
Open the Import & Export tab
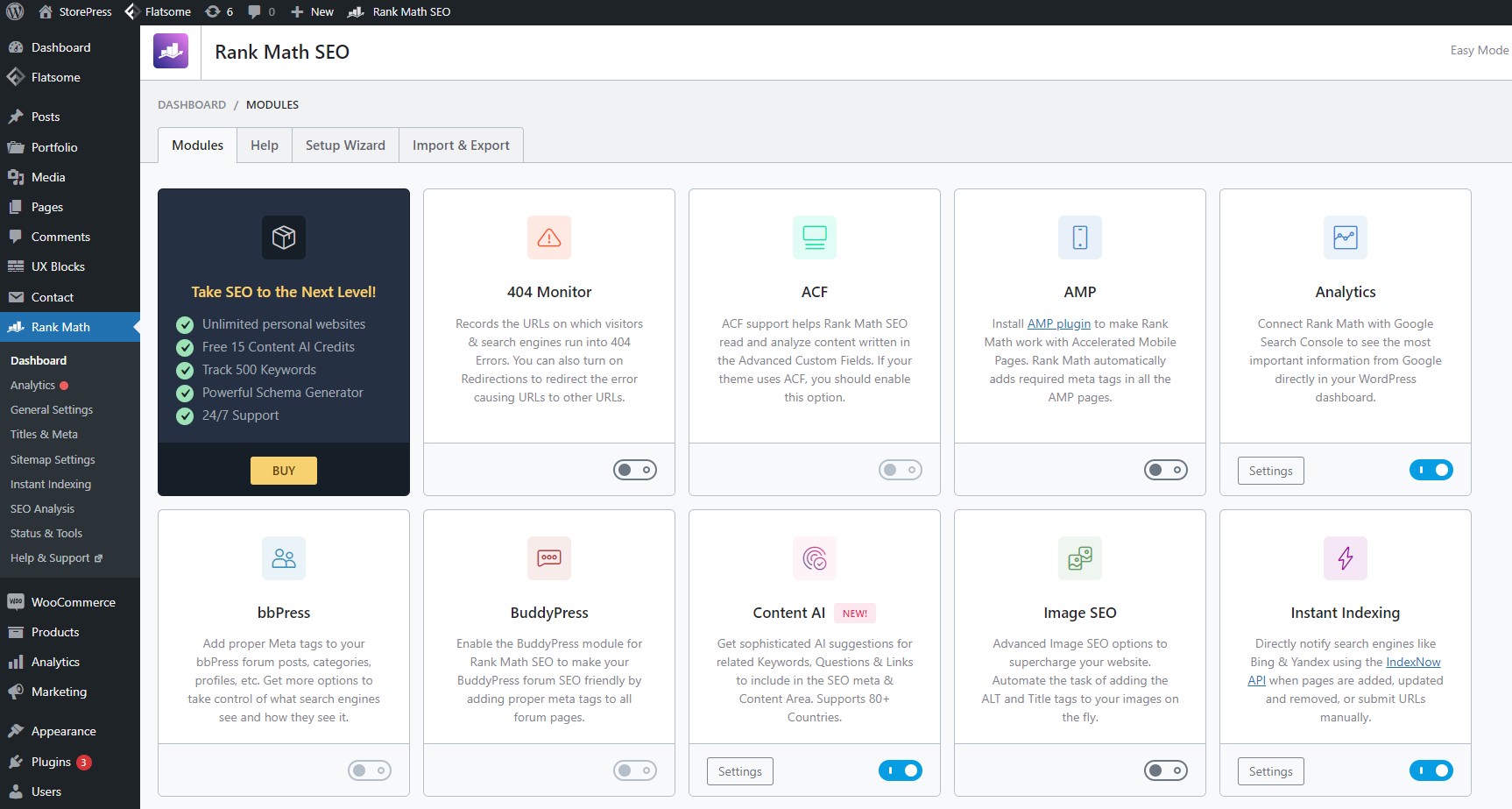[x=461, y=145]
